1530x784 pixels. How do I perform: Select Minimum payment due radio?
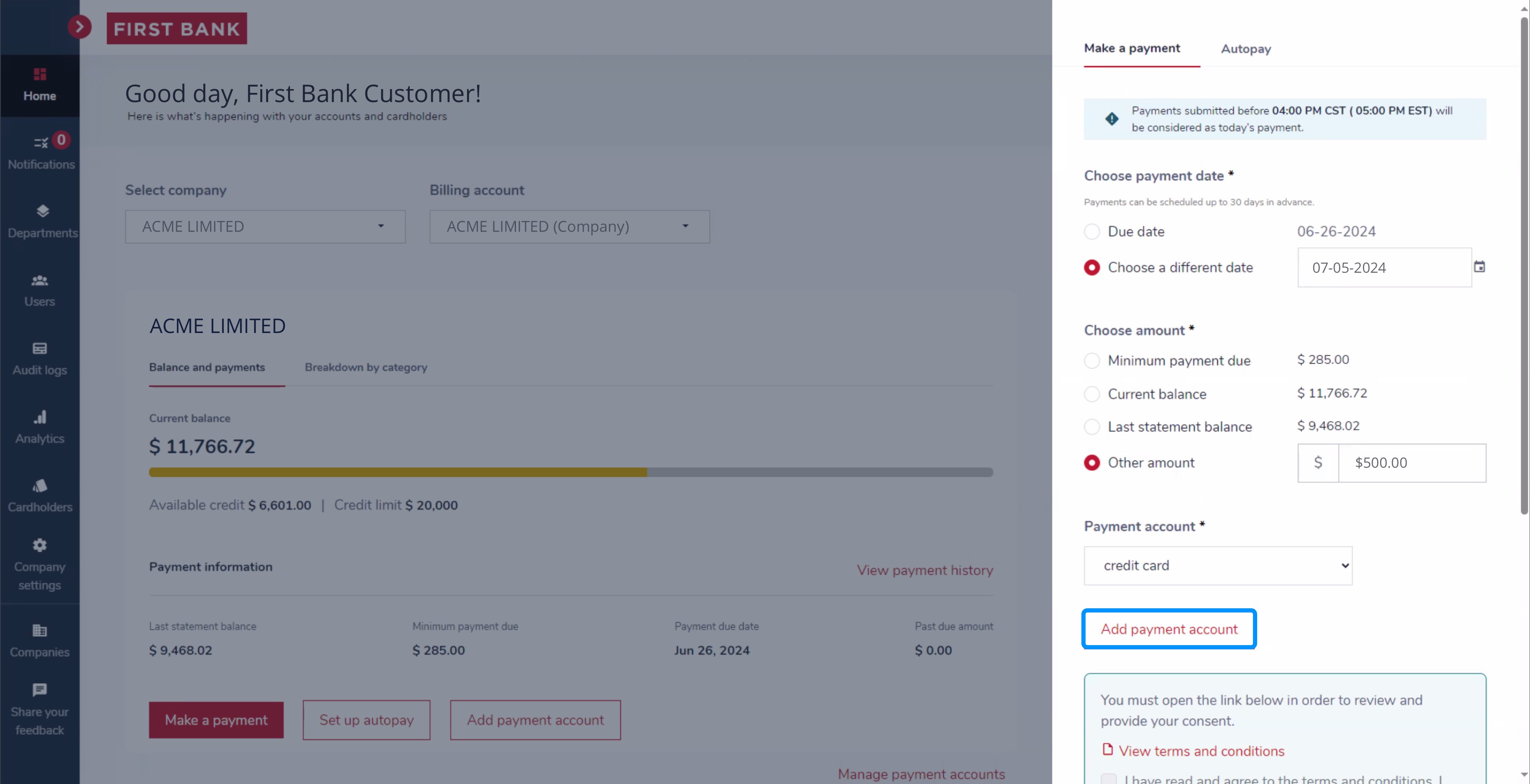[x=1092, y=361]
